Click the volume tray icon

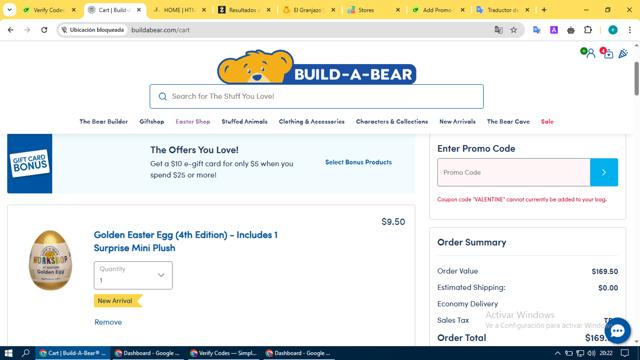(x=591, y=353)
